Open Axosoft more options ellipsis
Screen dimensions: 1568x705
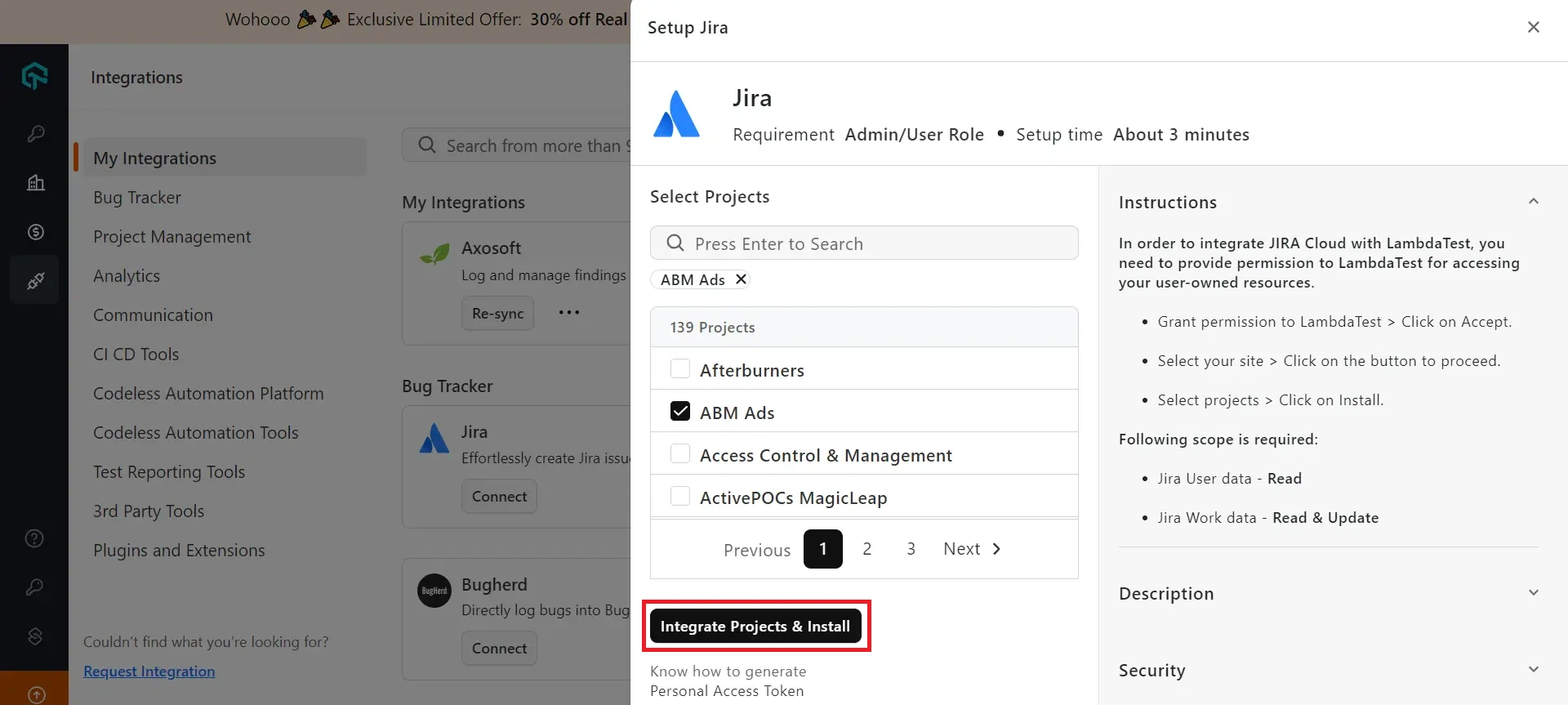click(x=569, y=313)
